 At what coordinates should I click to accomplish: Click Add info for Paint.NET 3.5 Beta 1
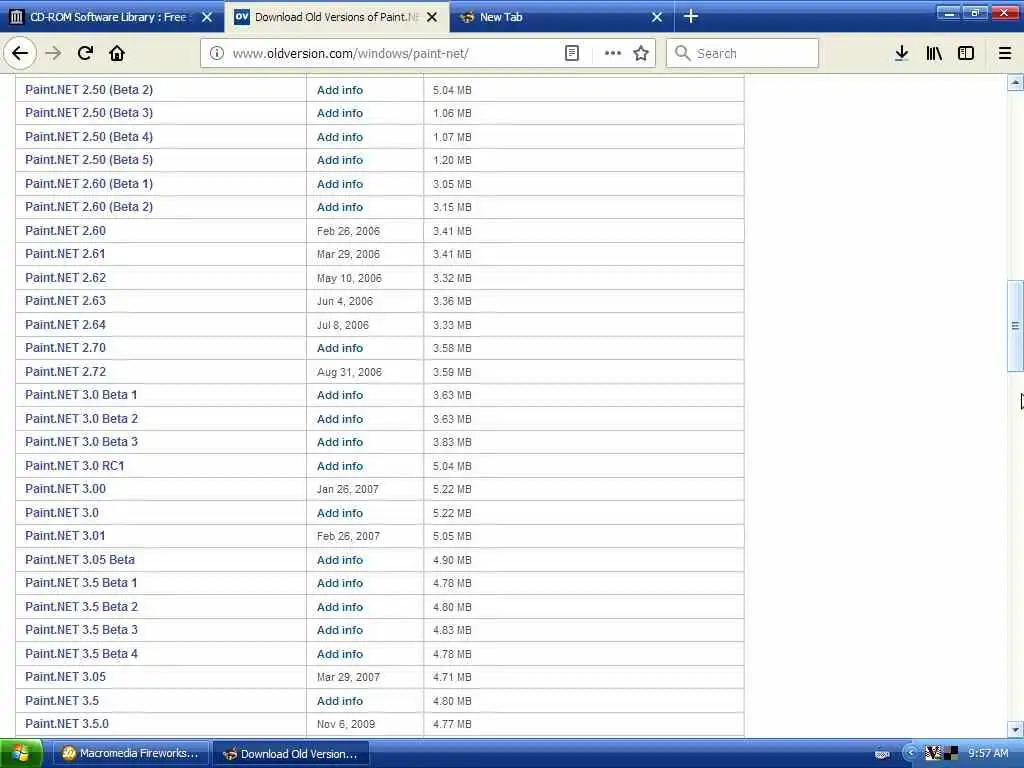coord(340,583)
